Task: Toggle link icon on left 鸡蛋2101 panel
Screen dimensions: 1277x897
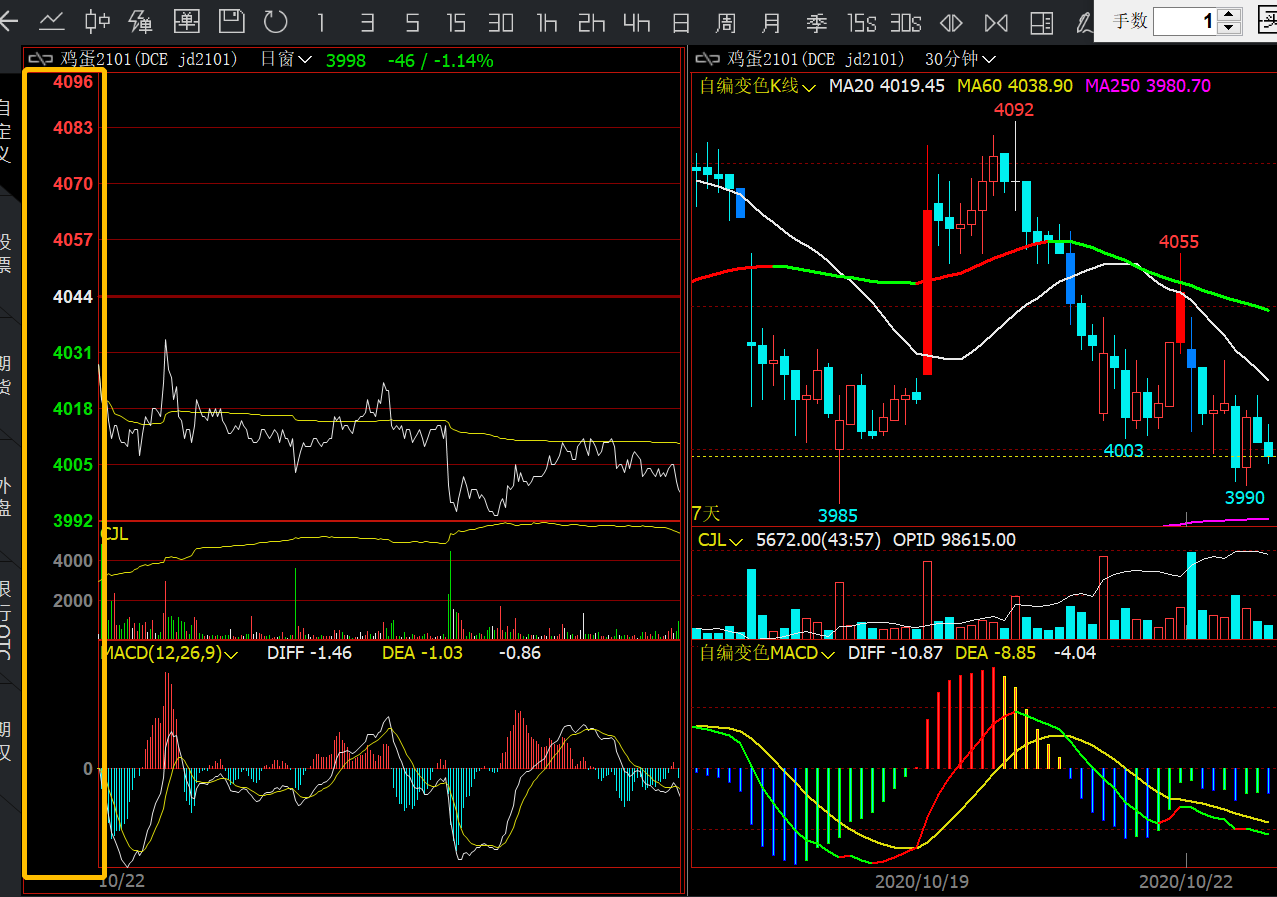Action: click(x=42, y=60)
